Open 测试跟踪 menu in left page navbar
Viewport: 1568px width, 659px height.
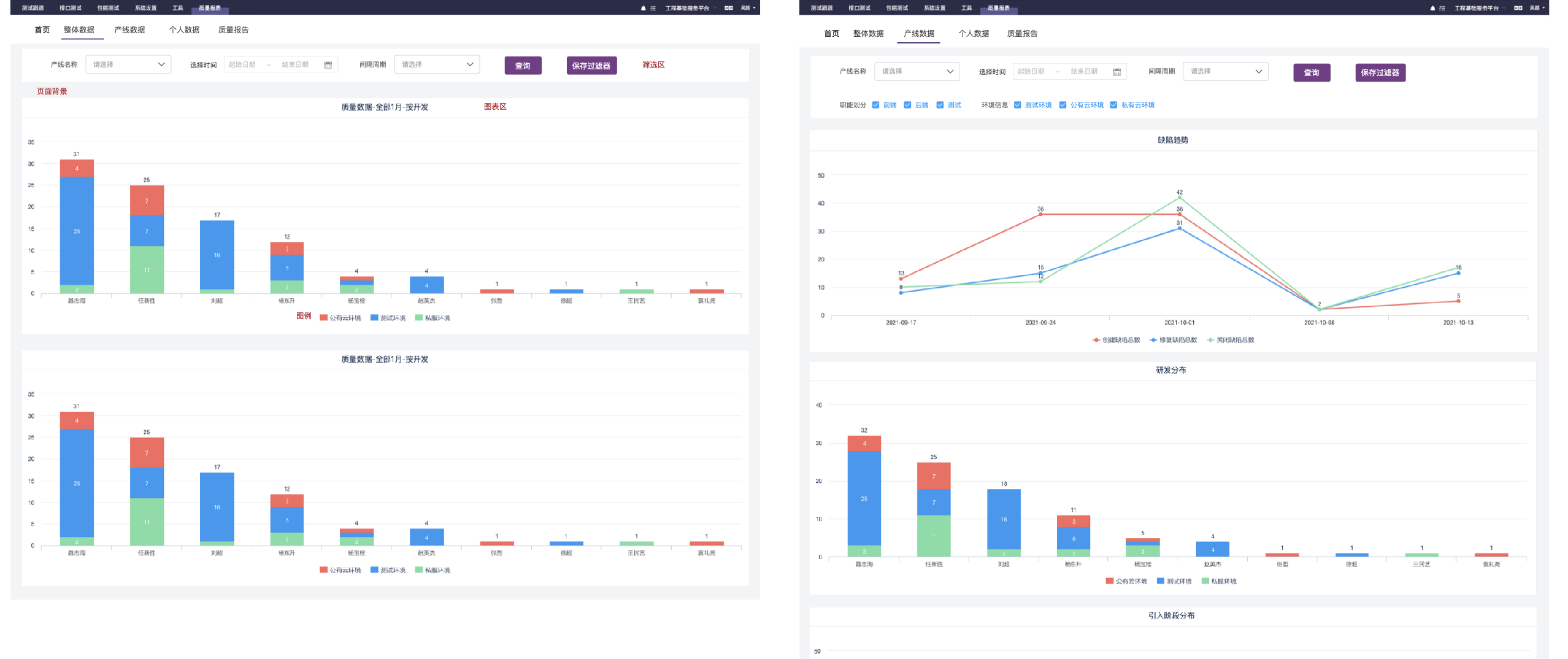(x=33, y=8)
